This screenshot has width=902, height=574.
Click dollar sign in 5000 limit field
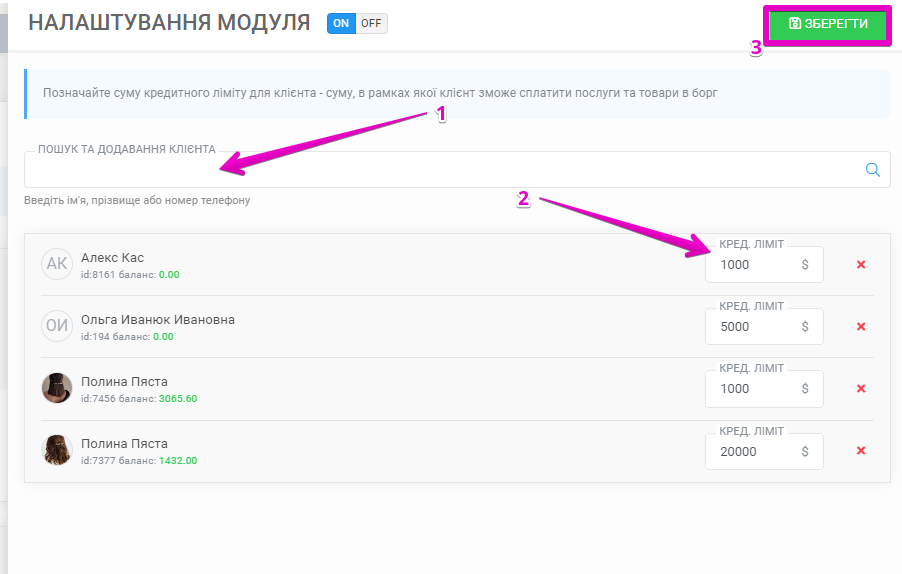click(x=805, y=327)
